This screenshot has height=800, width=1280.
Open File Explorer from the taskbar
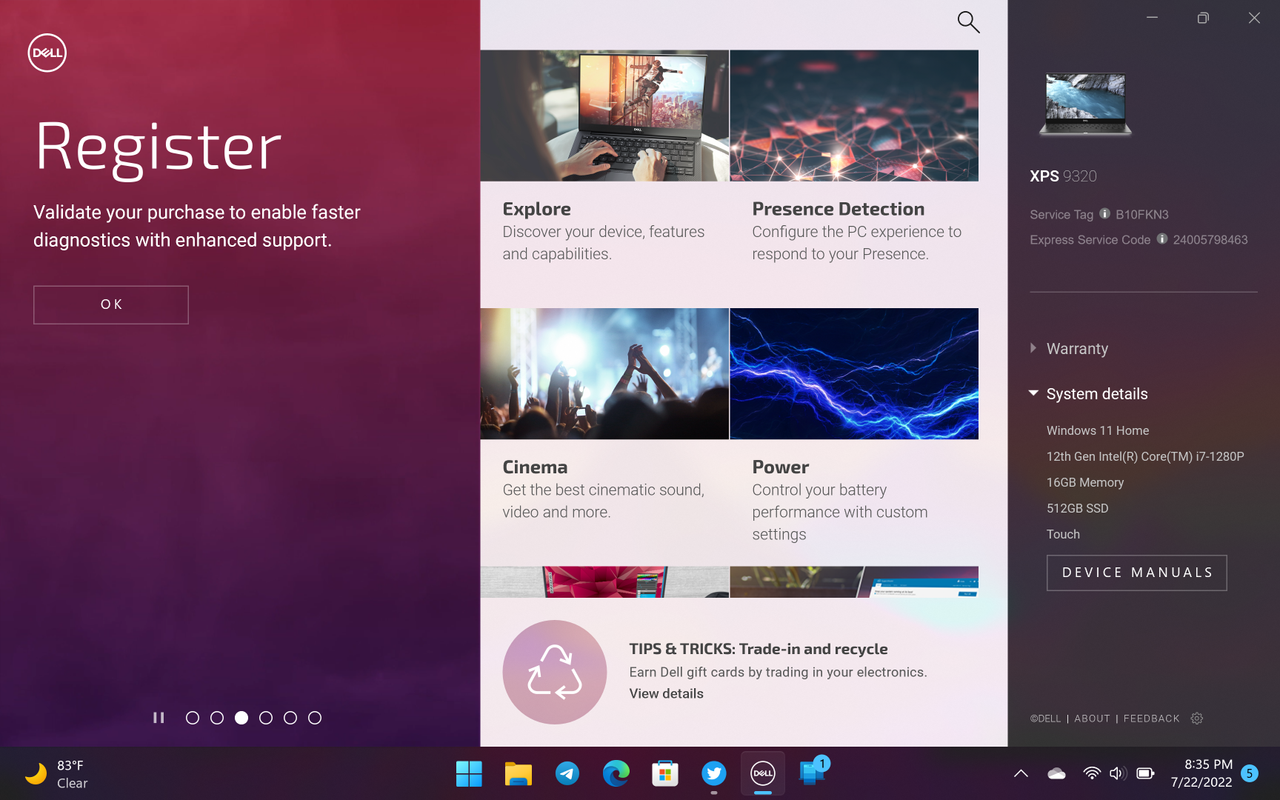coord(517,773)
